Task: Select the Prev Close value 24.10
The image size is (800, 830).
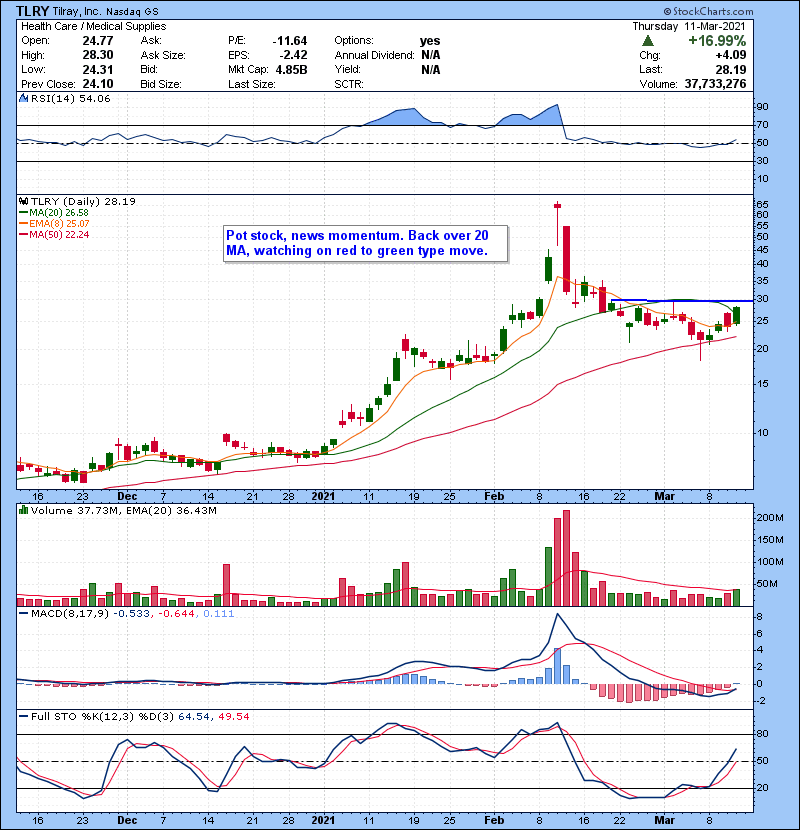Action: tap(98, 84)
